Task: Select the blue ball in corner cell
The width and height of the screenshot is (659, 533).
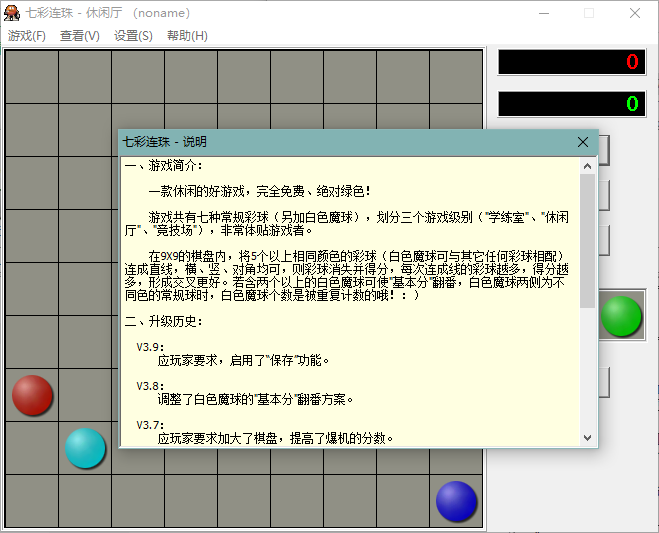Action: pyautogui.click(x=456, y=501)
